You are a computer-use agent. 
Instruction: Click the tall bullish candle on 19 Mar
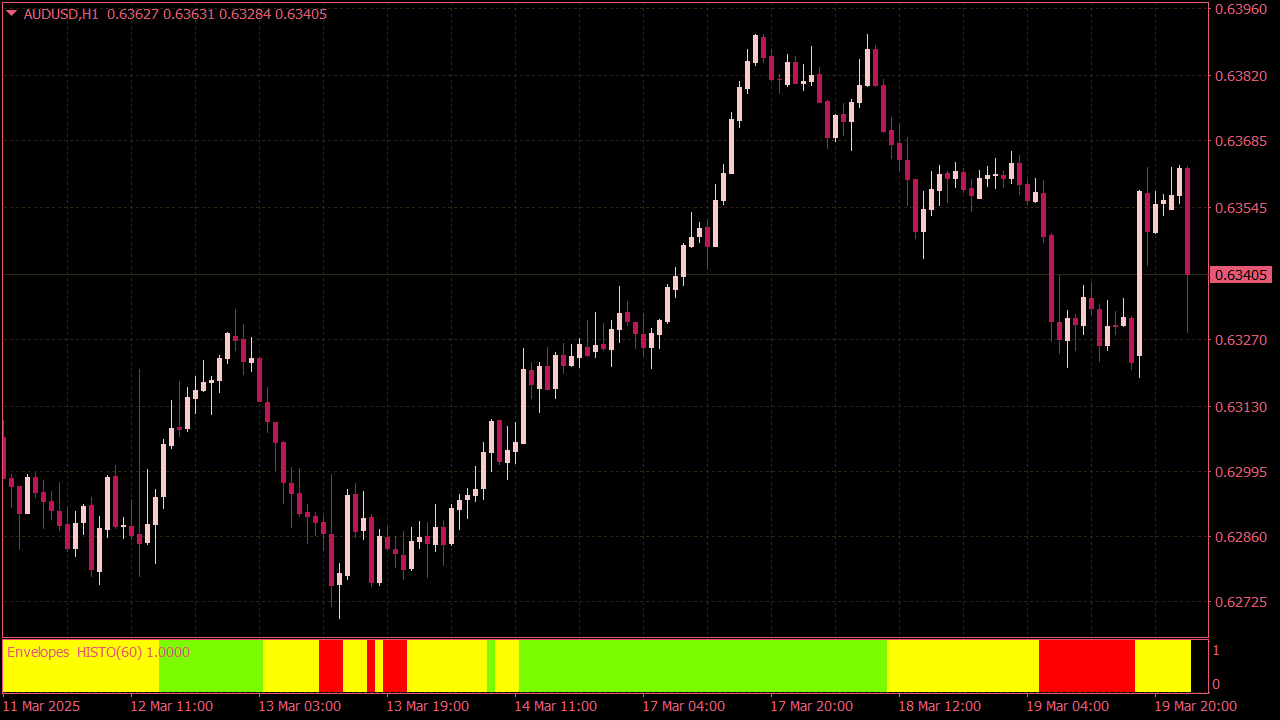(1139, 273)
